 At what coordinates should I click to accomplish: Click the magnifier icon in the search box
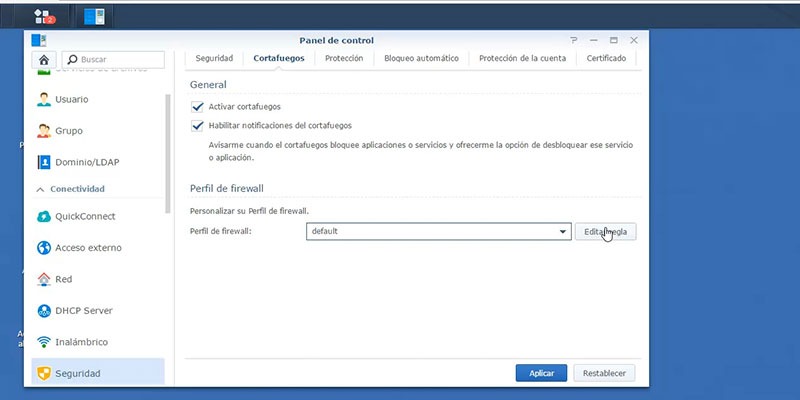coord(72,60)
